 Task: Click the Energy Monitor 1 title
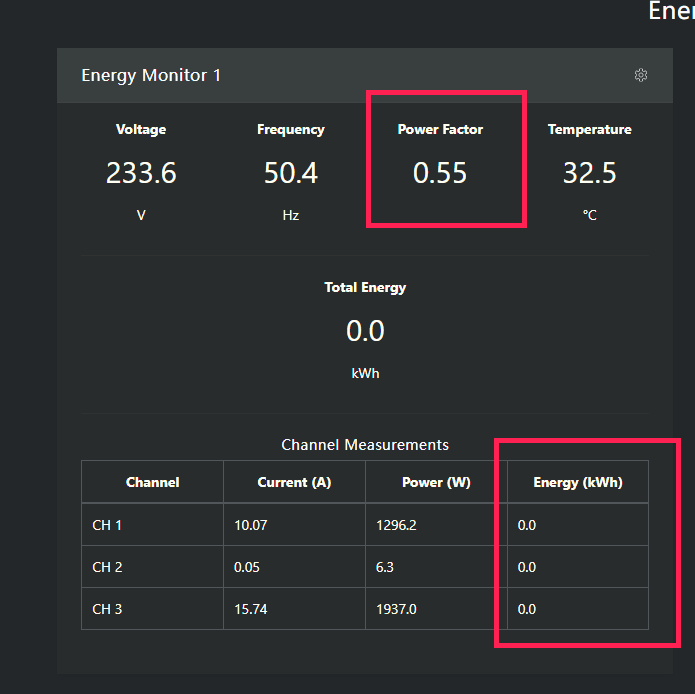[x=151, y=75]
